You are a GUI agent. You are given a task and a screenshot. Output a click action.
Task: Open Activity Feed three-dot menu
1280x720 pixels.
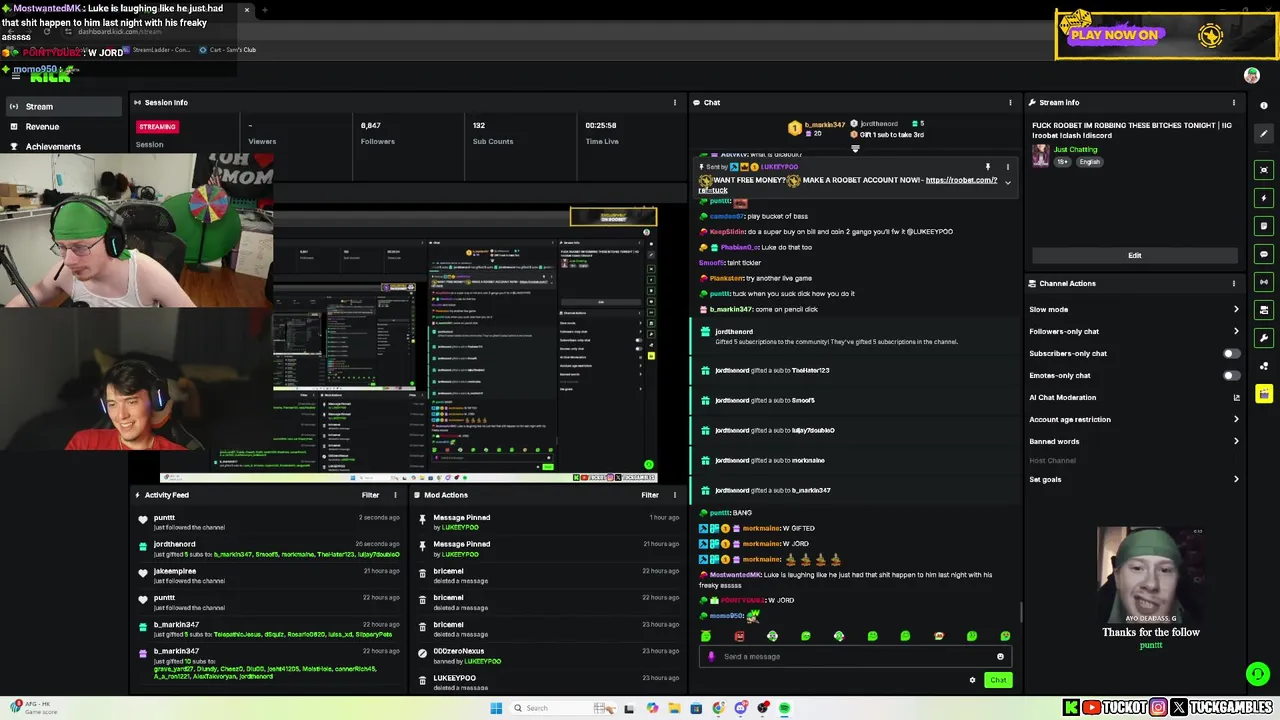pyautogui.click(x=395, y=495)
